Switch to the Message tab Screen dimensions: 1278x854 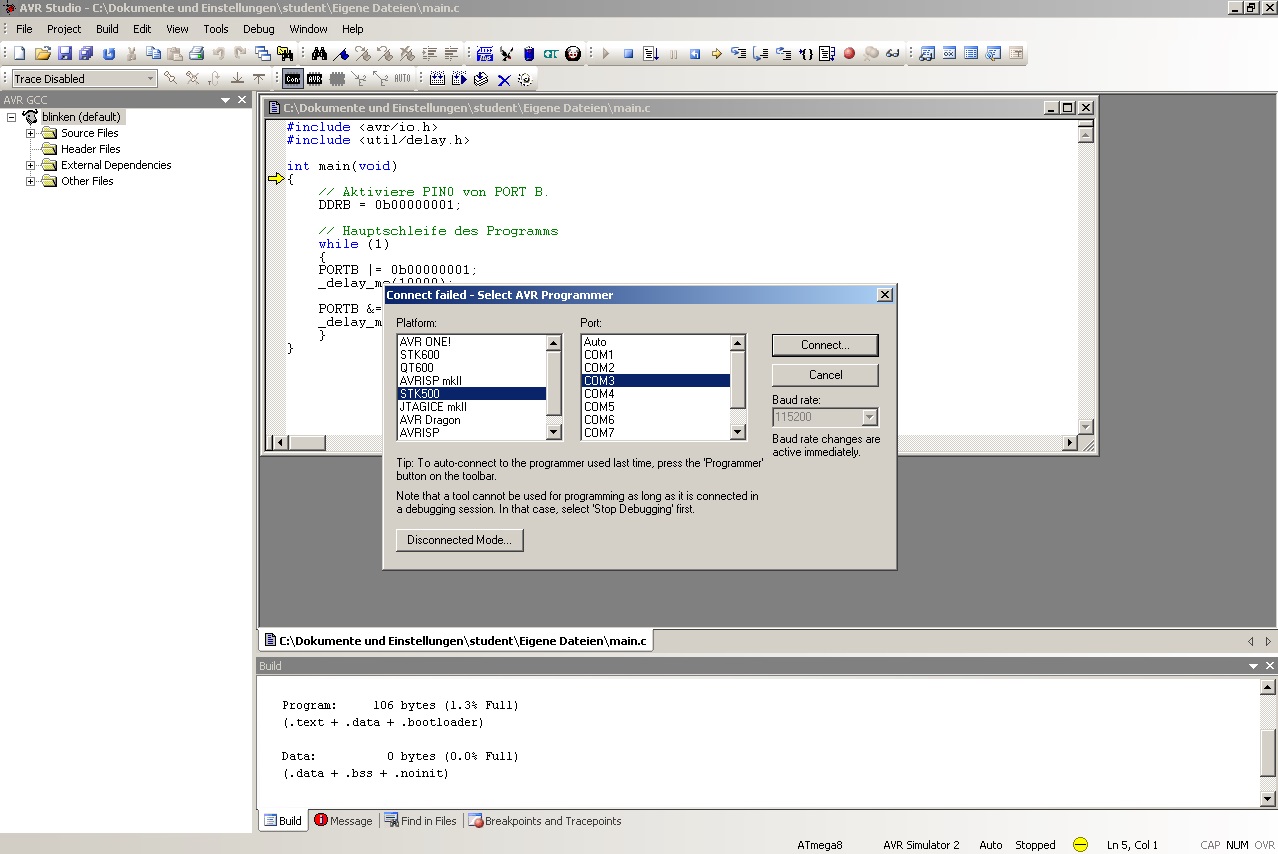343,821
